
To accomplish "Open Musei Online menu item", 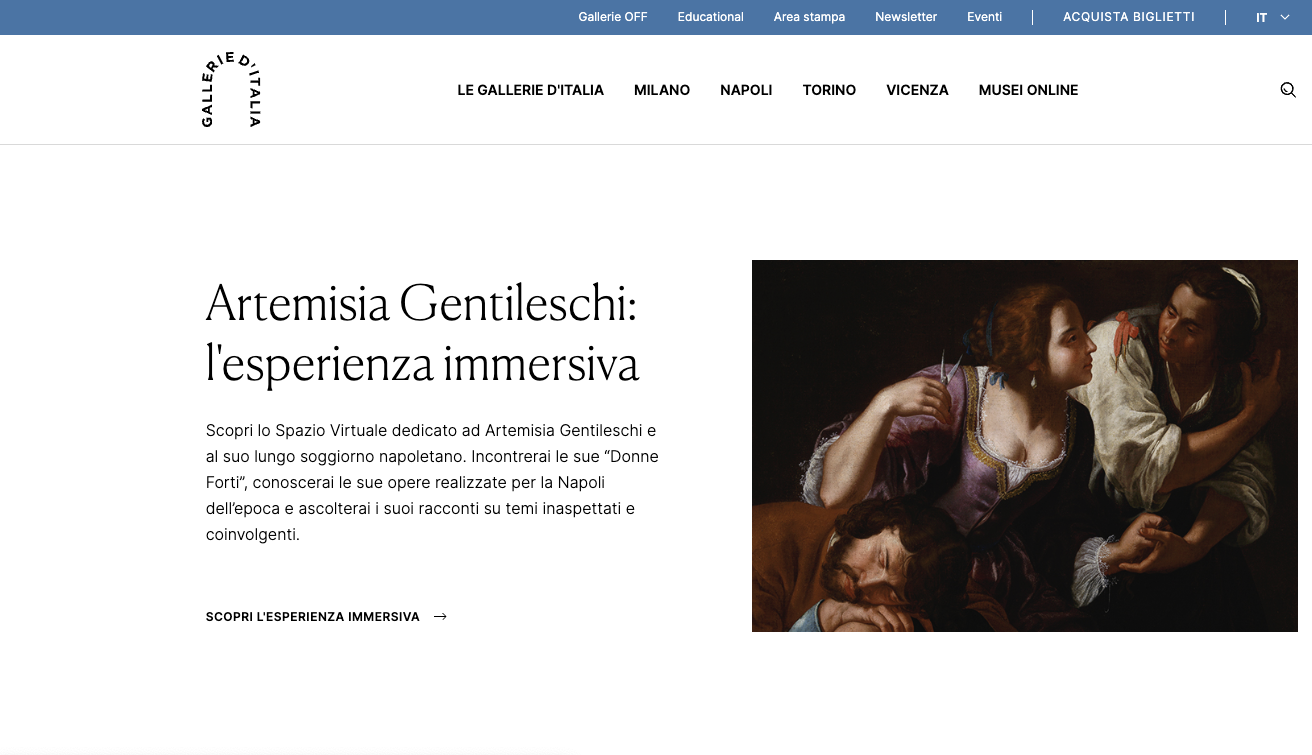I will point(1028,90).
